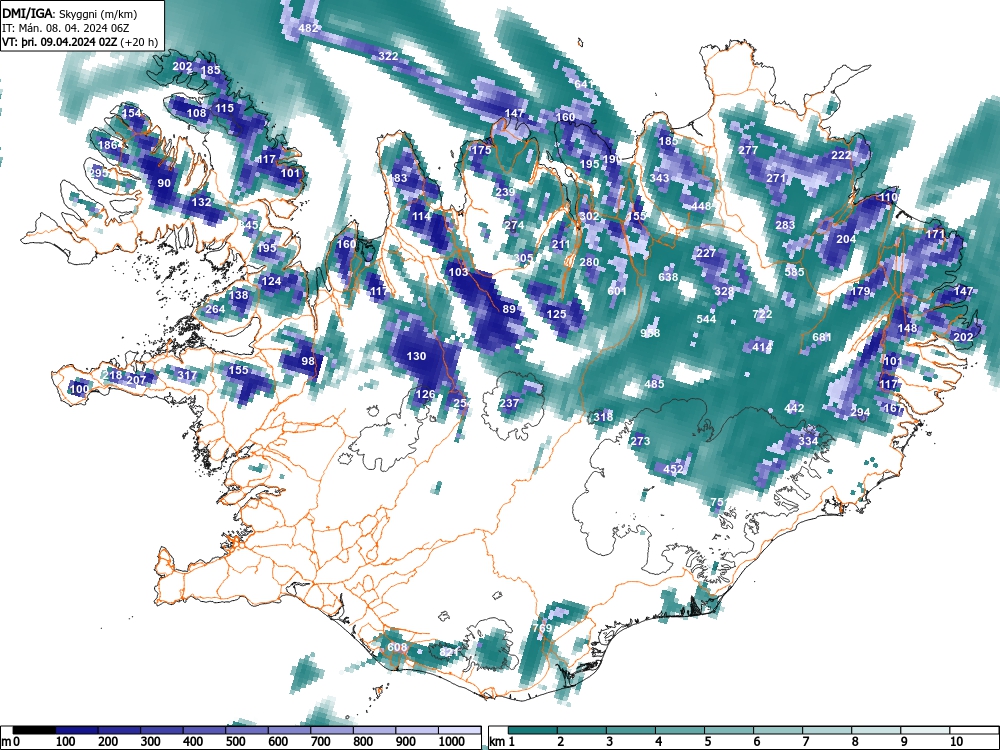This screenshot has height=750, width=1000.
Task: Click the visibility value 125
Action: pyautogui.click(x=557, y=314)
